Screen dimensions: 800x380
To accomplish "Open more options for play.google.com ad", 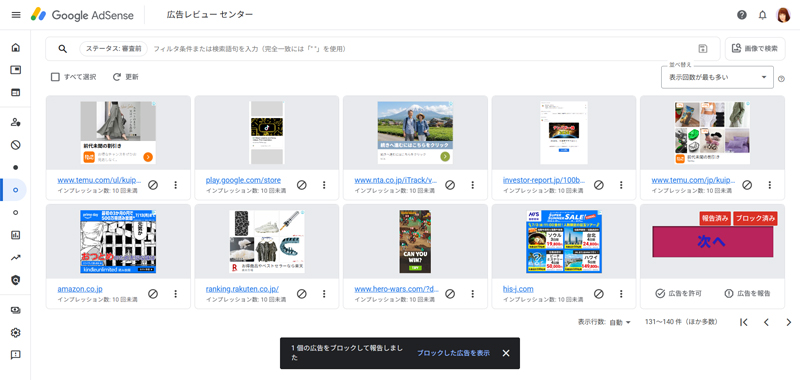I will point(324,185).
